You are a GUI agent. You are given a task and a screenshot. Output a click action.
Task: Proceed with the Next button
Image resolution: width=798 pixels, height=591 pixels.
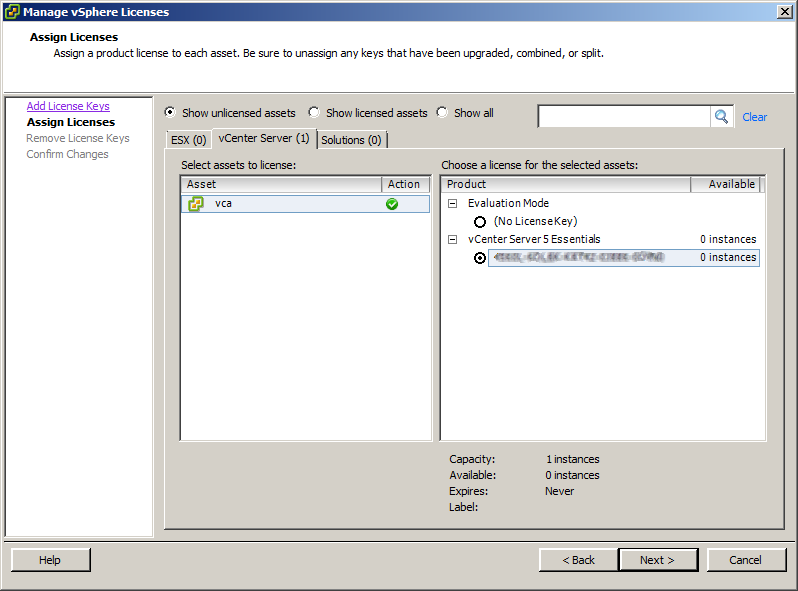(658, 560)
